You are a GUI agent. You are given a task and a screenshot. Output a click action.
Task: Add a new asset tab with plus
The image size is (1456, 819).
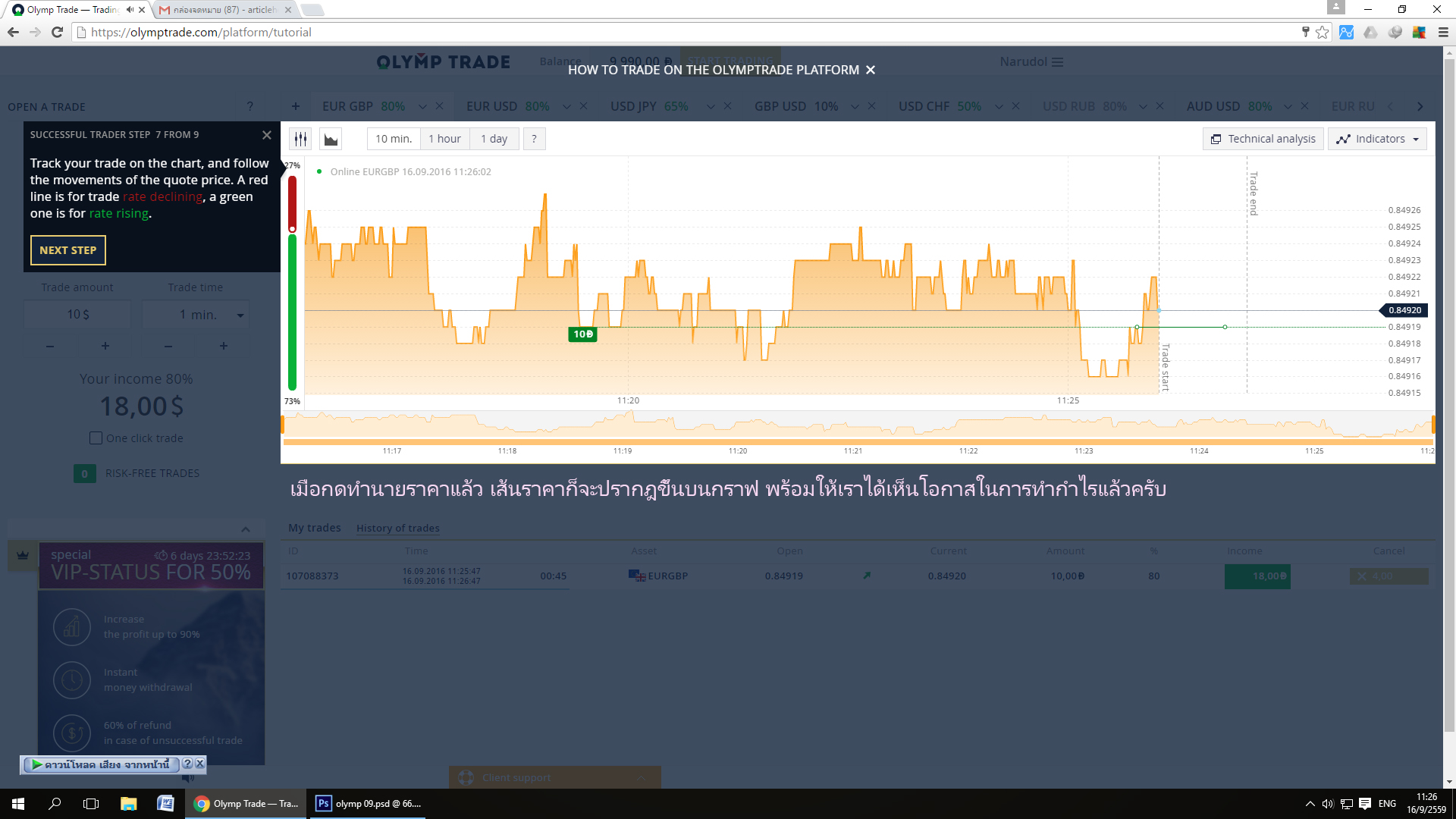pyautogui.click(x=296, y=106)
